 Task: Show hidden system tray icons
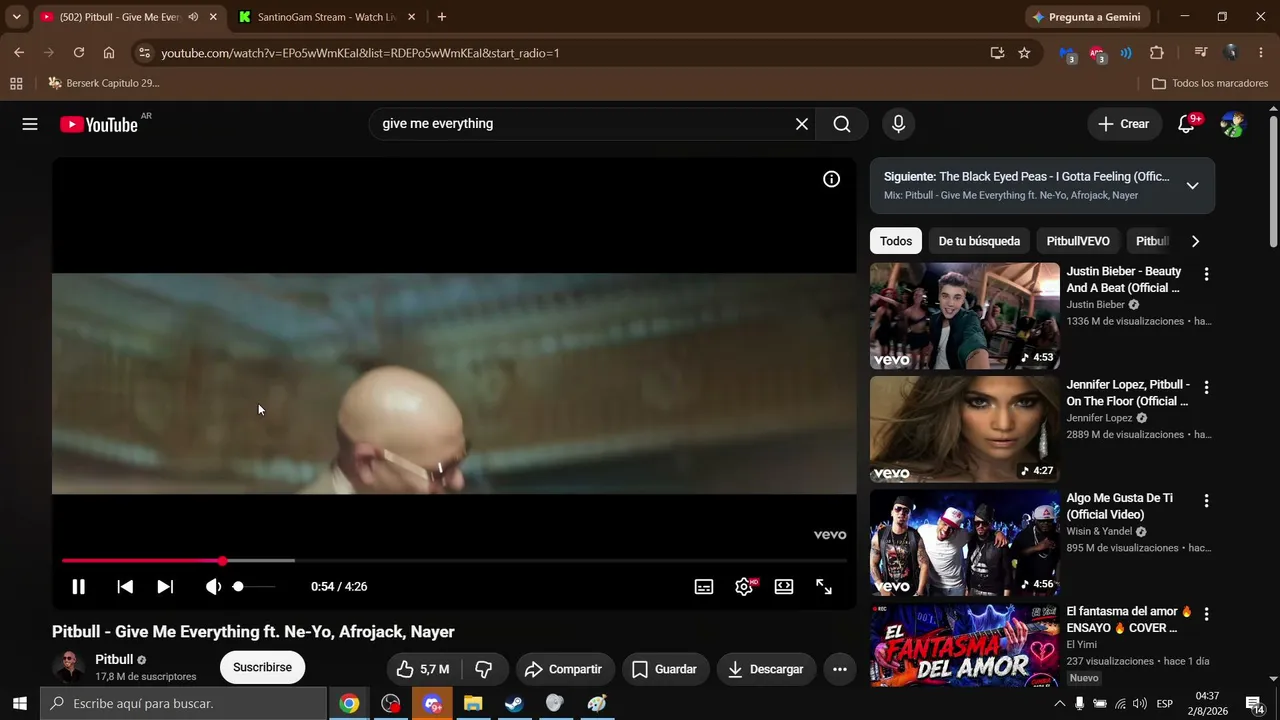[1060, 704]
